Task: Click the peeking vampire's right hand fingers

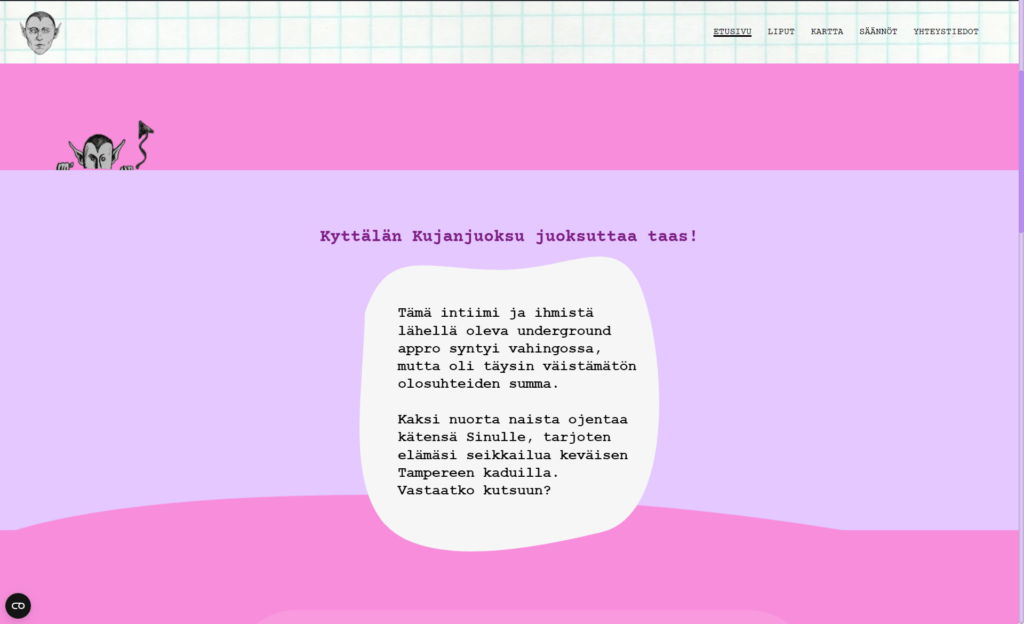Action: point(127,166)
